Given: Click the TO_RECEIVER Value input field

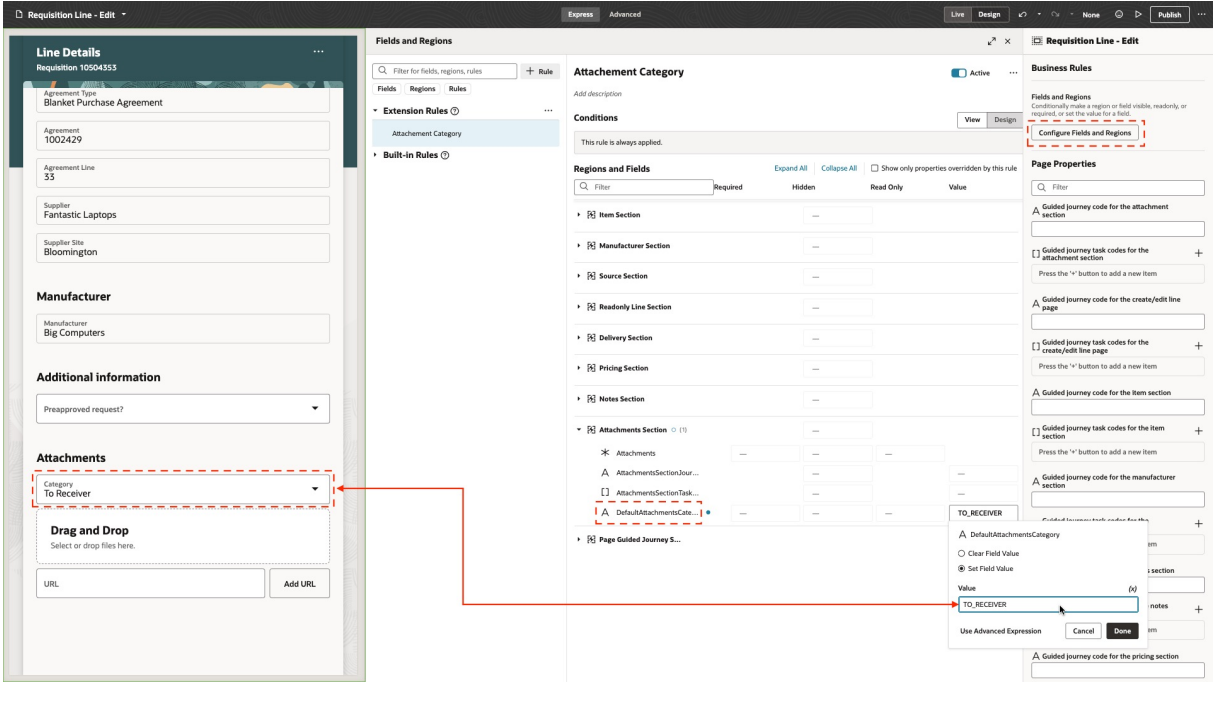Looking at the screenshot, I should click(x=1048, y=605).
